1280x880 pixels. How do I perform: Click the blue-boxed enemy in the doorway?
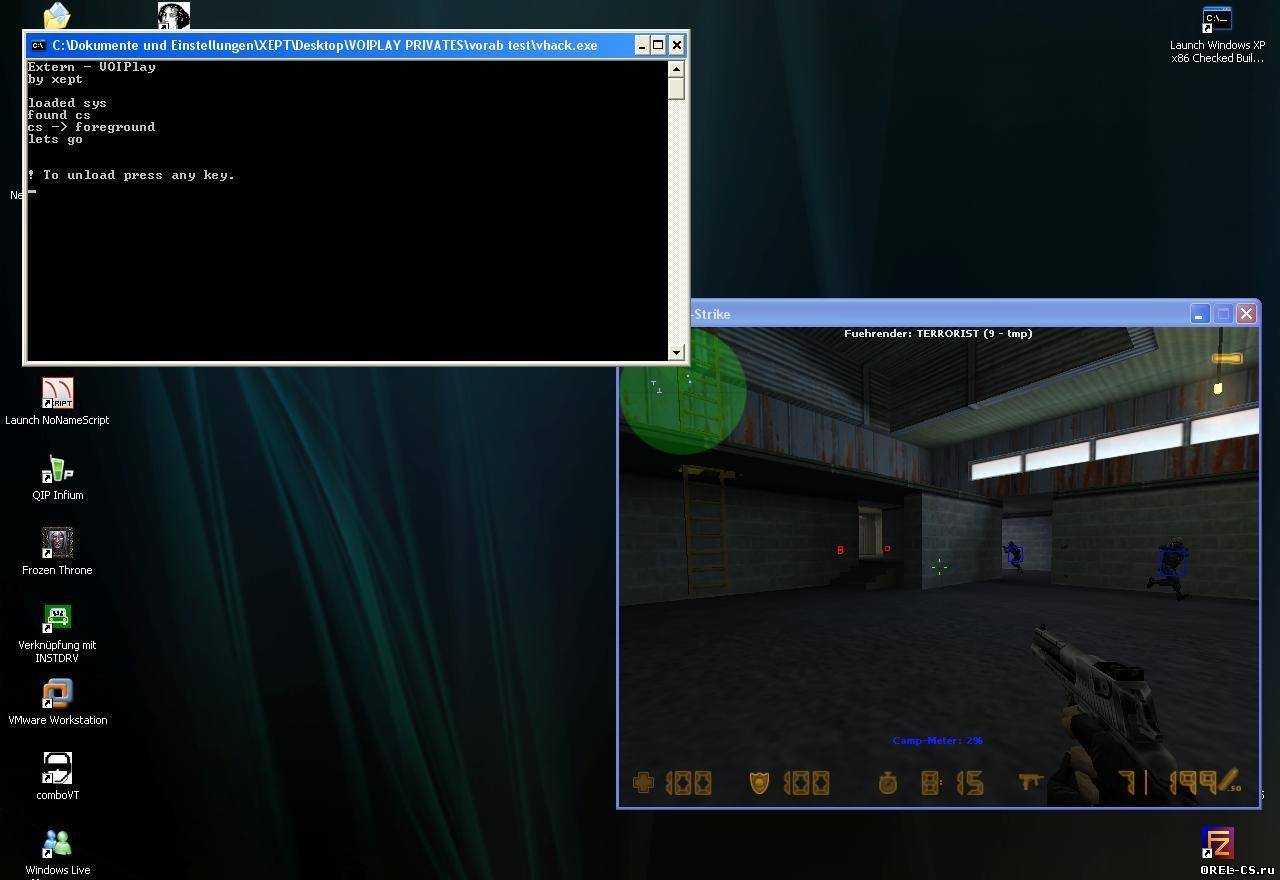pos(1013,554)
